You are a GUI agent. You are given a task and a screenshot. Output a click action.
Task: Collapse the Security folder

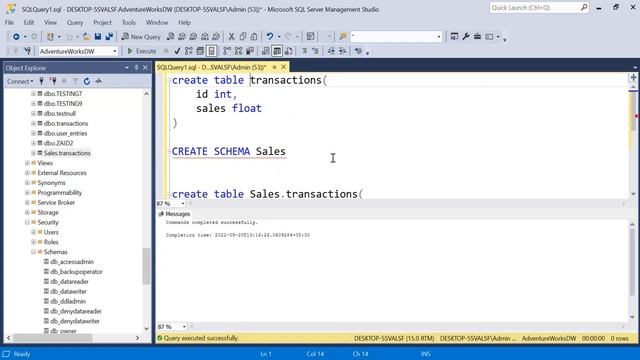tap(27, 222)
